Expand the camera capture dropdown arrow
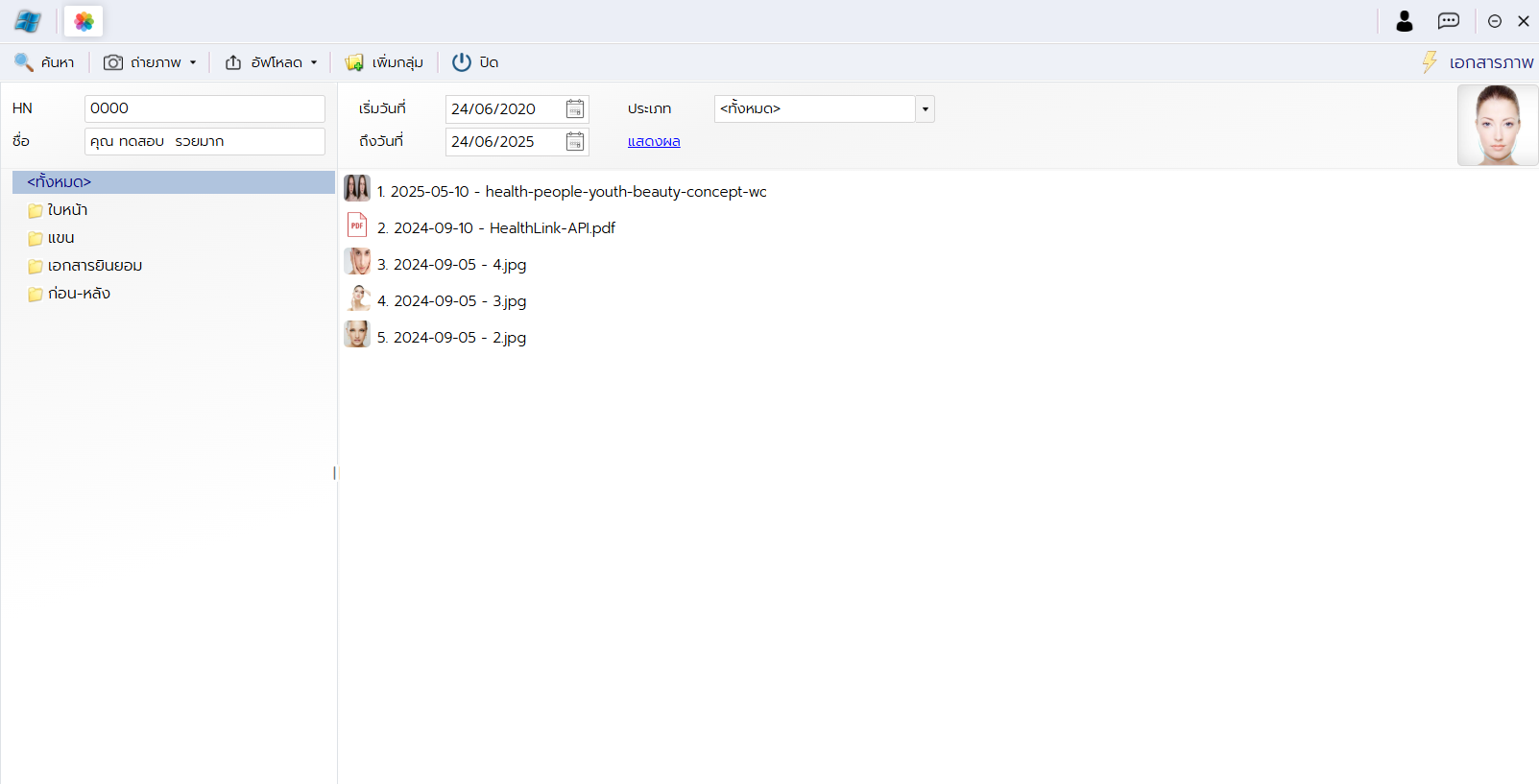 click(193, 62)
